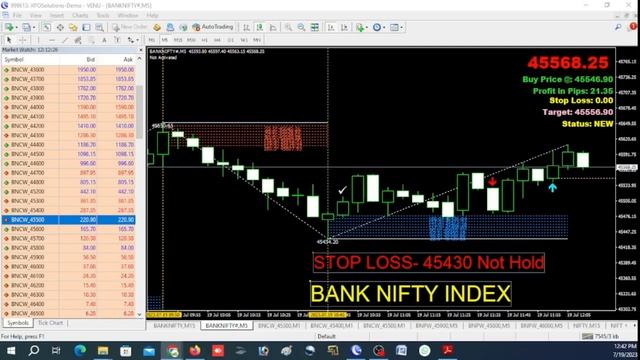Image resolution: width=640 pixels, height=360 pixels.
Task: Zoom out on the chart
Action: pos(301,27)
